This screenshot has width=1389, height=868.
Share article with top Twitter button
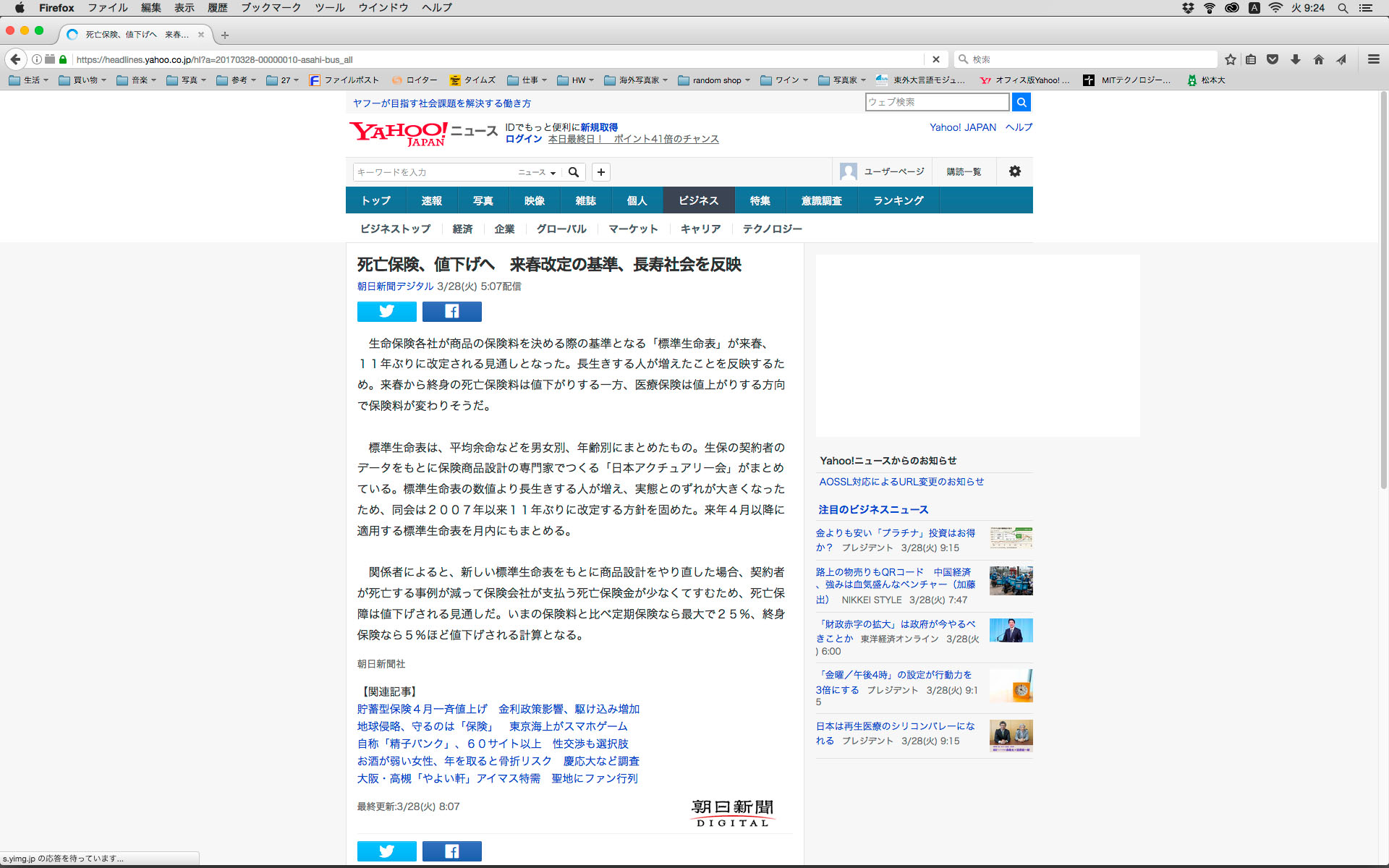[386, 312]
